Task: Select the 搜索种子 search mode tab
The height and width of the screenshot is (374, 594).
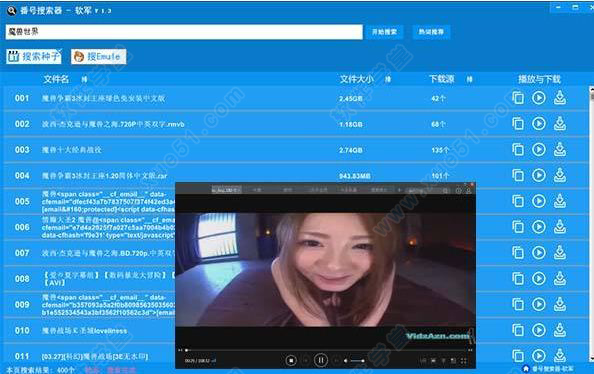Action: tap(34, 56)
